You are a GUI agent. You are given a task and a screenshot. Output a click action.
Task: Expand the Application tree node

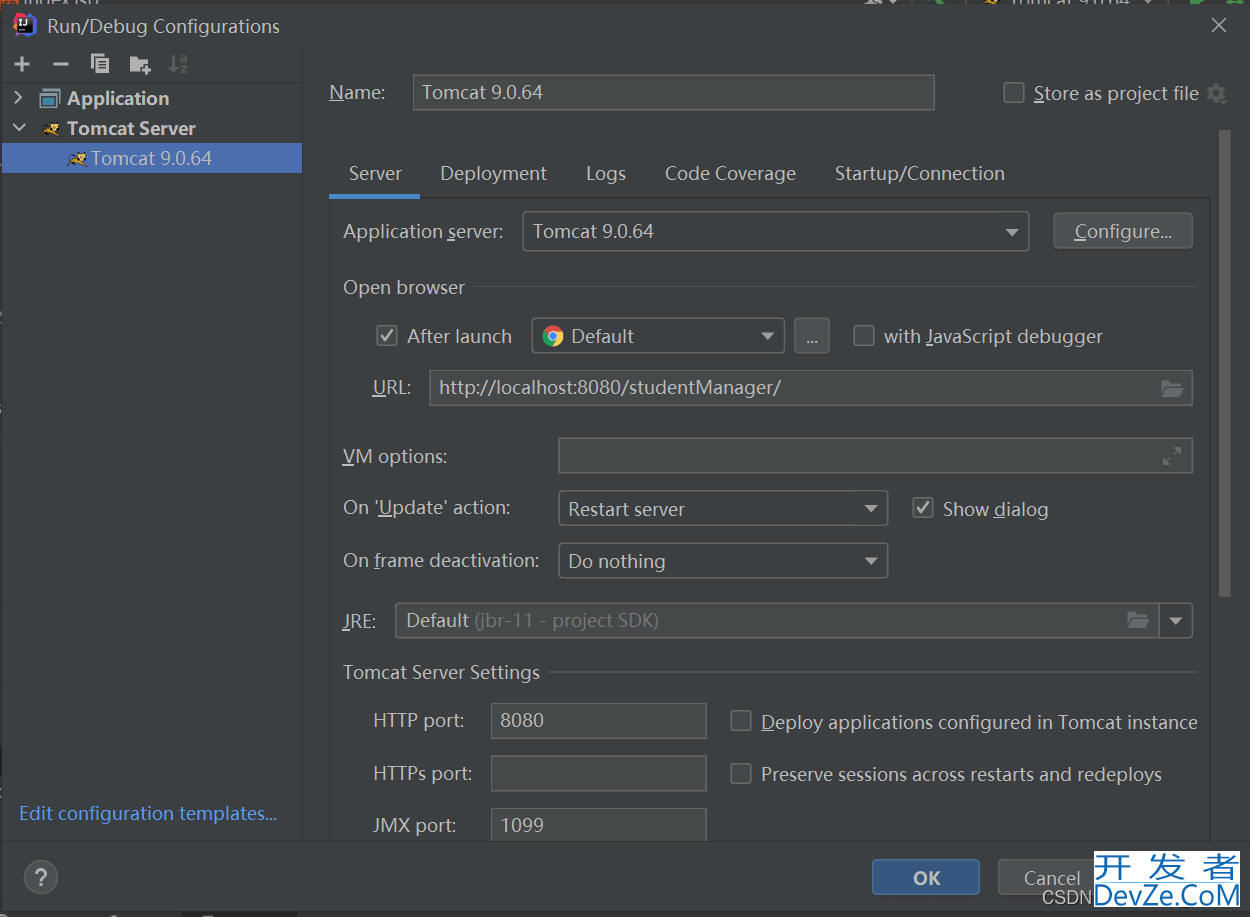pos(18,98)
